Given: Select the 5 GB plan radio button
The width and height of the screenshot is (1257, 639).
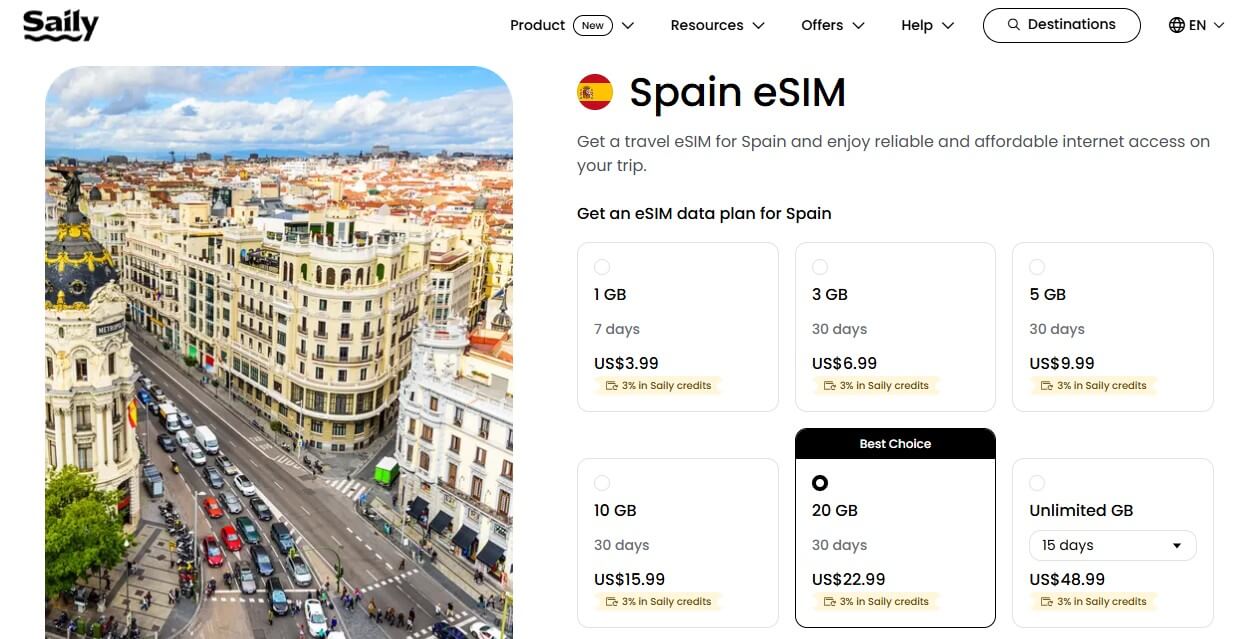Looking at the screenshot, I should pyautogui.click(x=1037, y=267).
